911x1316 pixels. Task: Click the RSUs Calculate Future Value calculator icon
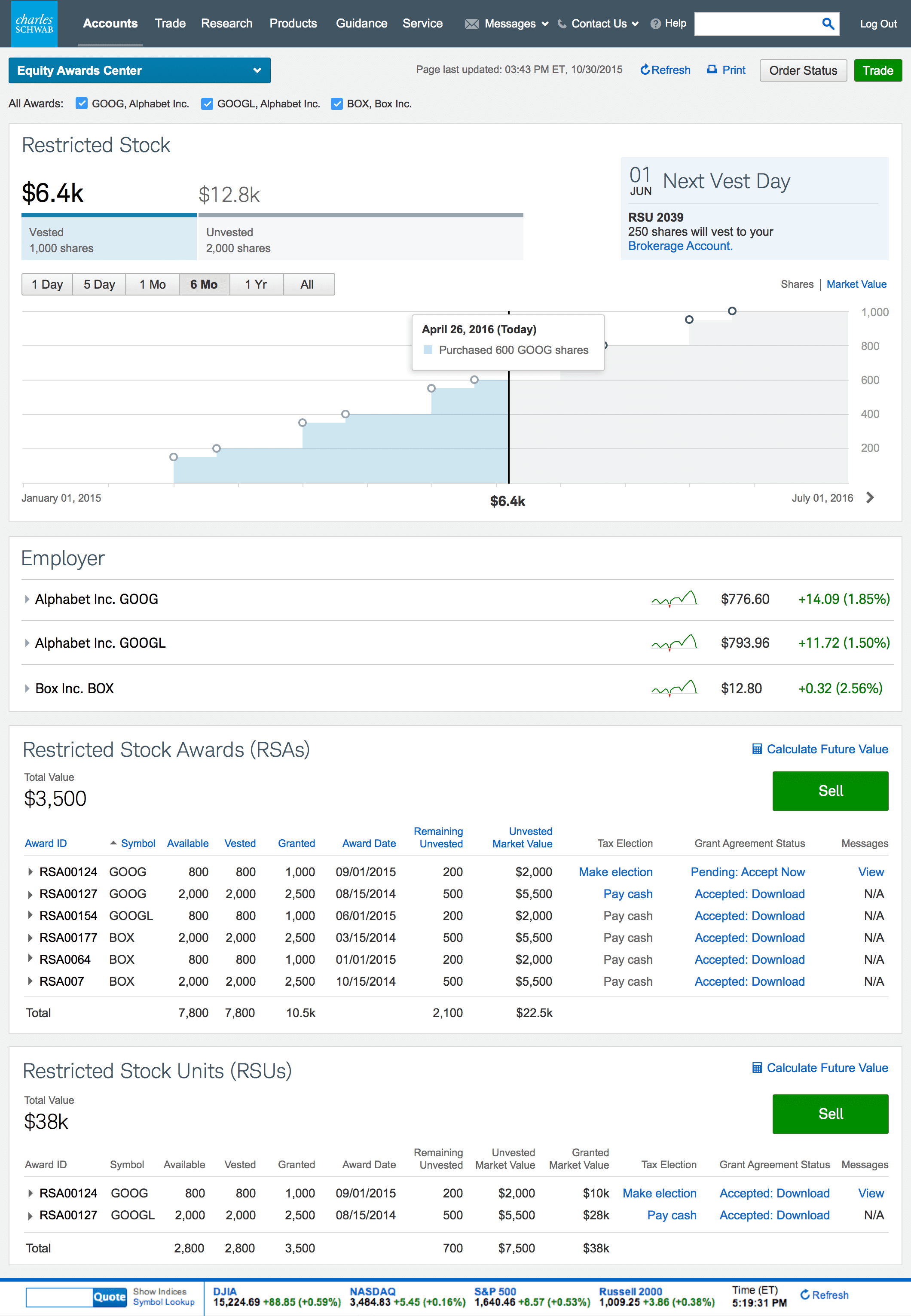(x=757, y=1067)
